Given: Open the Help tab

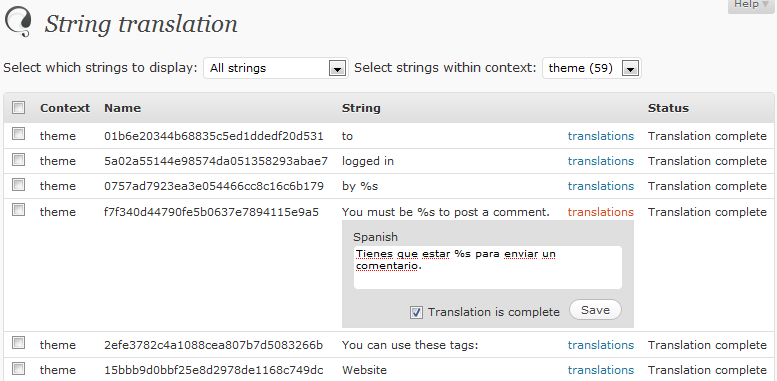Looking at the screenshot, I should tap(751, 5).
